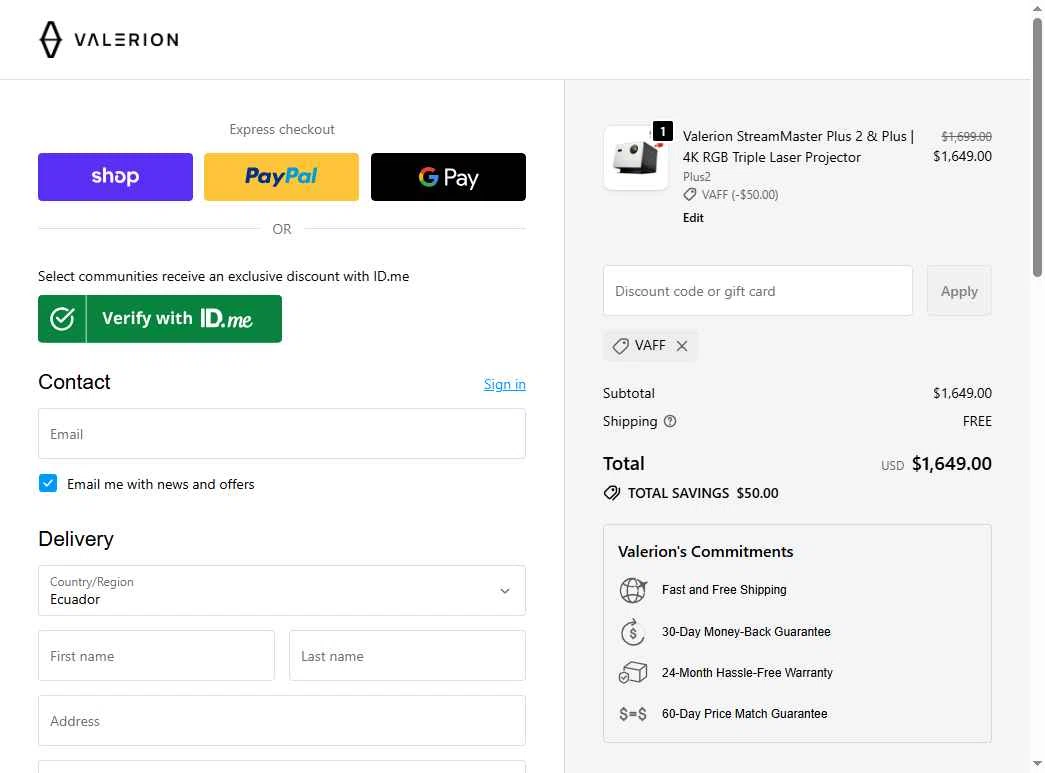Click the struck-through $1,699.00 price
This screenshot has width=1045, height=773.
[x=966, y=137]
